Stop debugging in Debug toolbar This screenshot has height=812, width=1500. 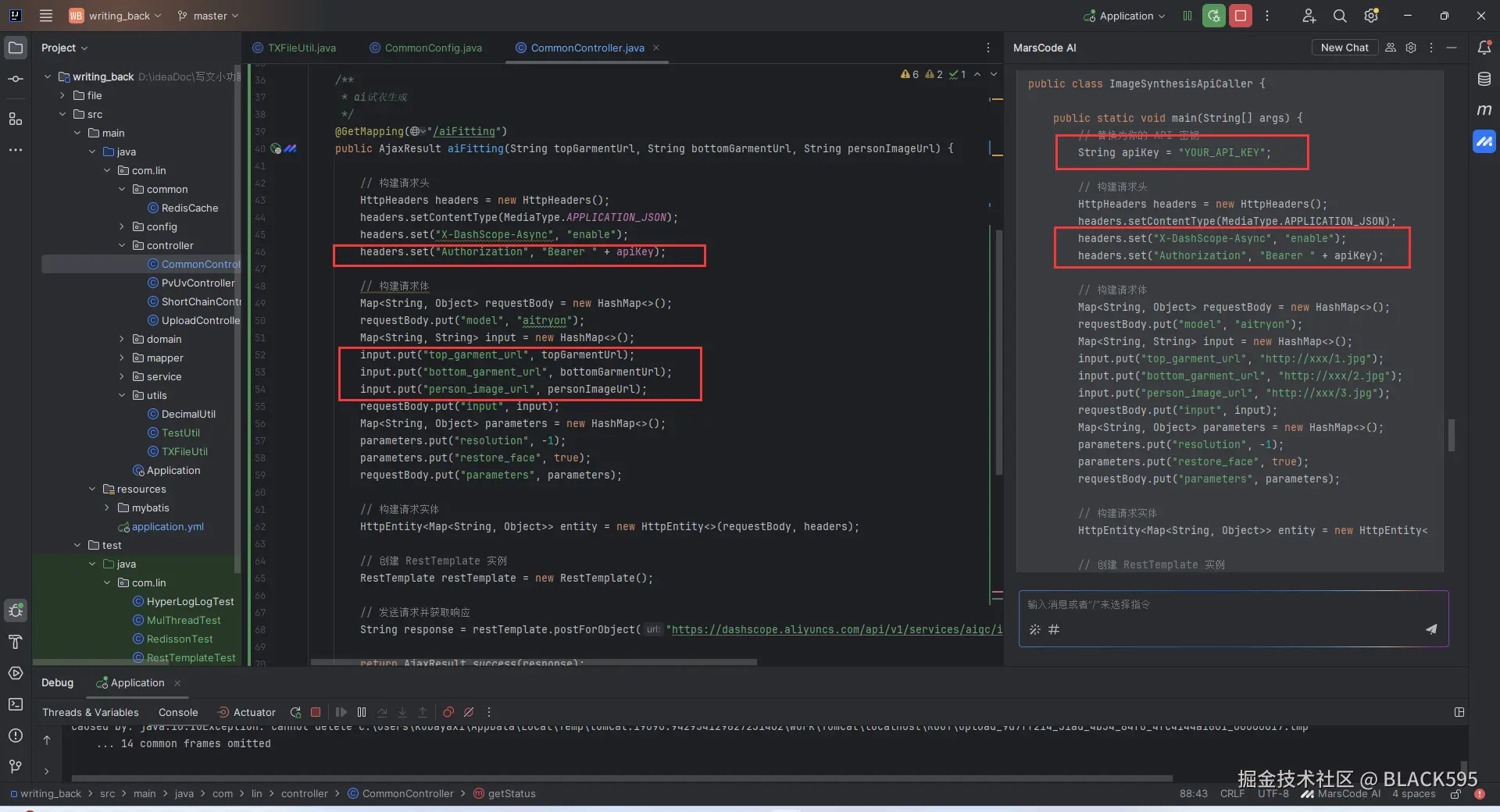click(x=316, y=712)
